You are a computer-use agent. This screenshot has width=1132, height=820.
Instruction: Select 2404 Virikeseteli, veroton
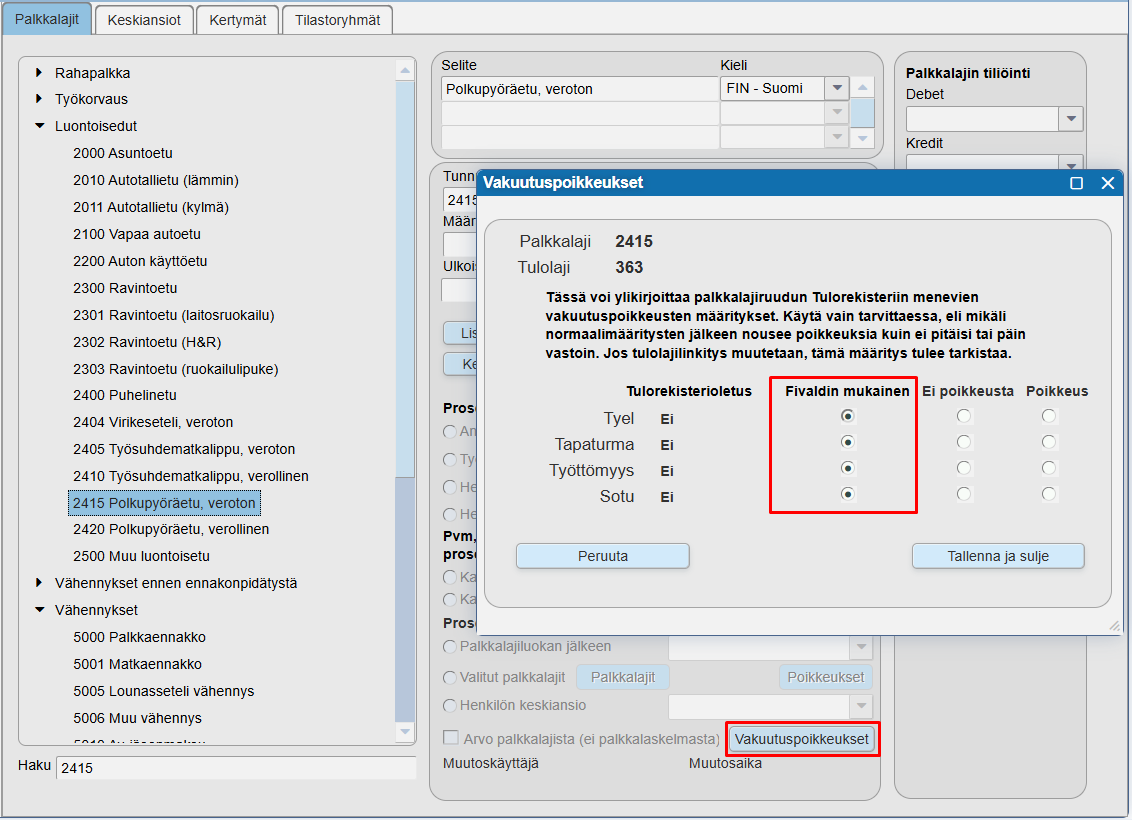(x=153, y=422)
